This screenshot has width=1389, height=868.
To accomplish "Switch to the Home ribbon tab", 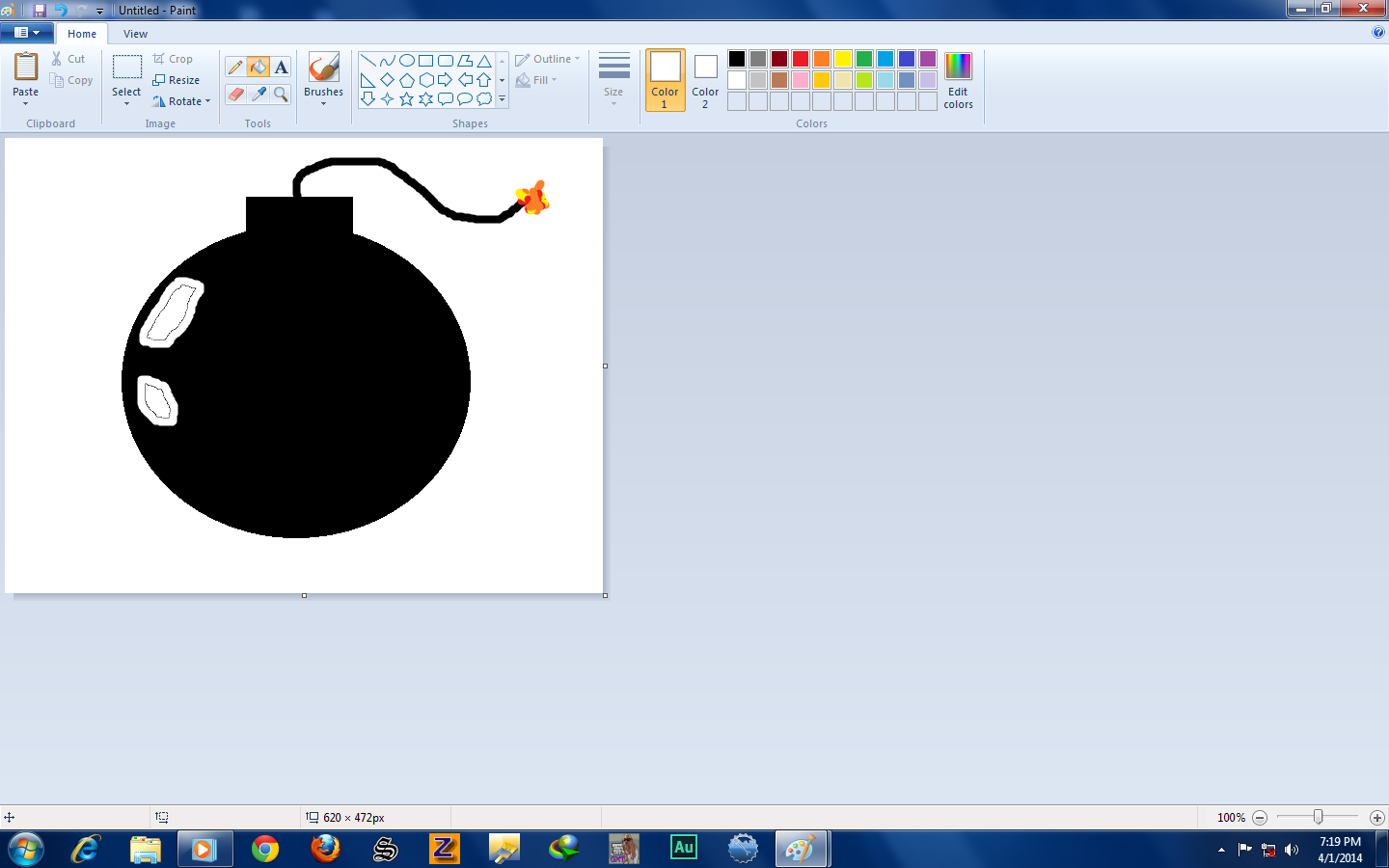I will (82, 34).
